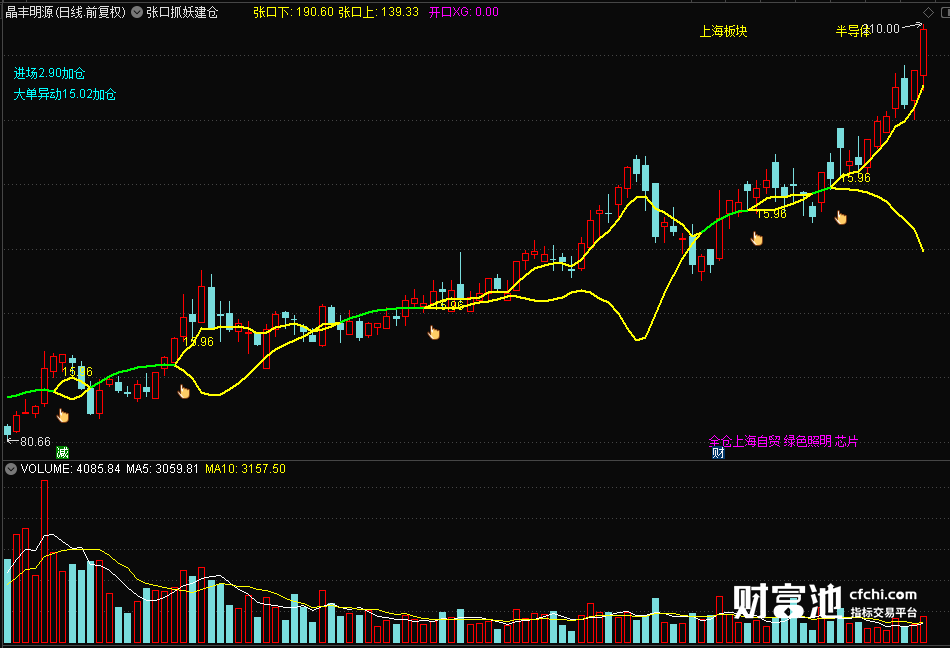Click the hand pointer beside the 80.66 low
The width and height of the screenshot is (950, 648).
point(62,415)
